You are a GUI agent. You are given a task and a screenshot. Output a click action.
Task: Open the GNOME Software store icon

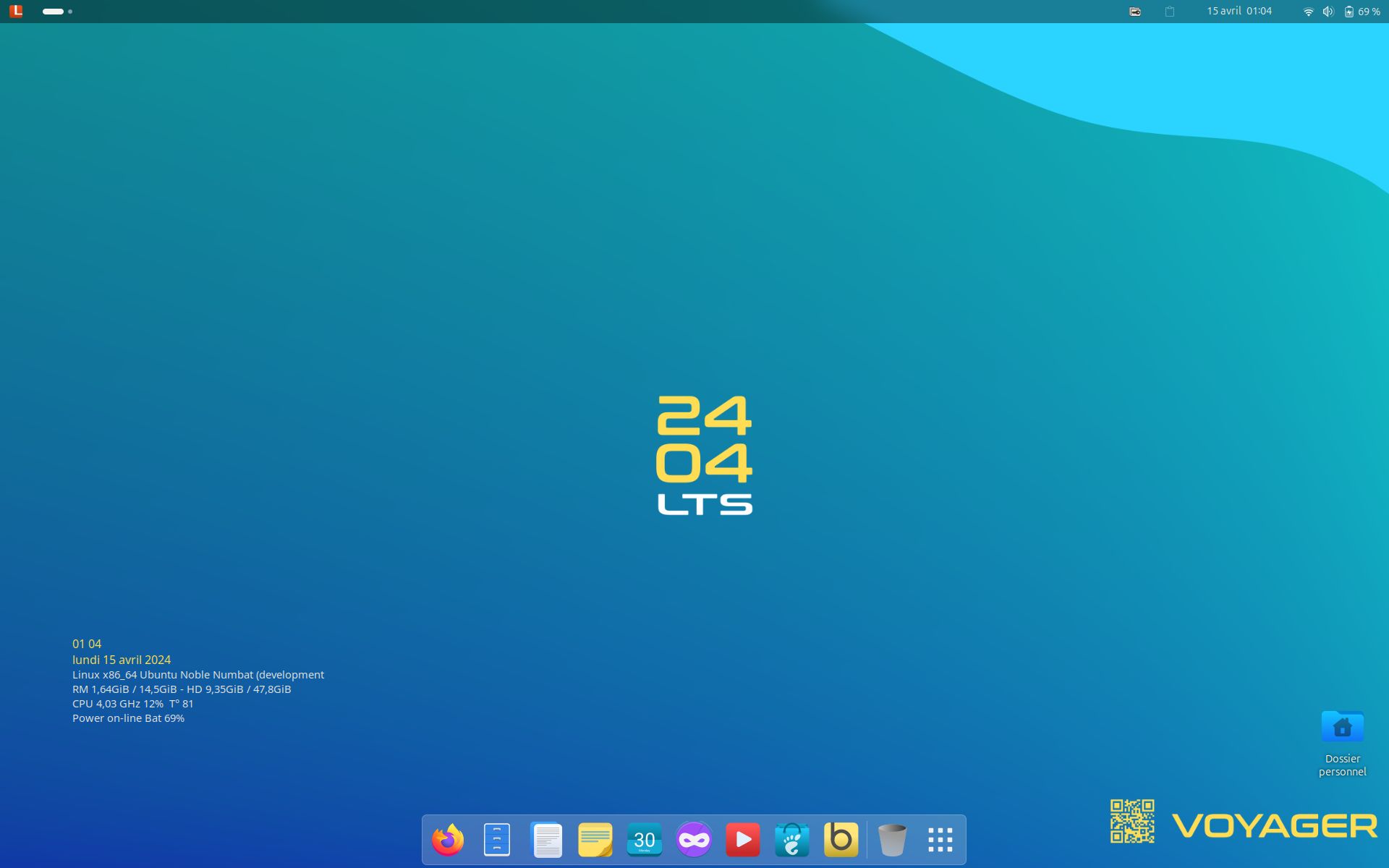click(792, 840)
